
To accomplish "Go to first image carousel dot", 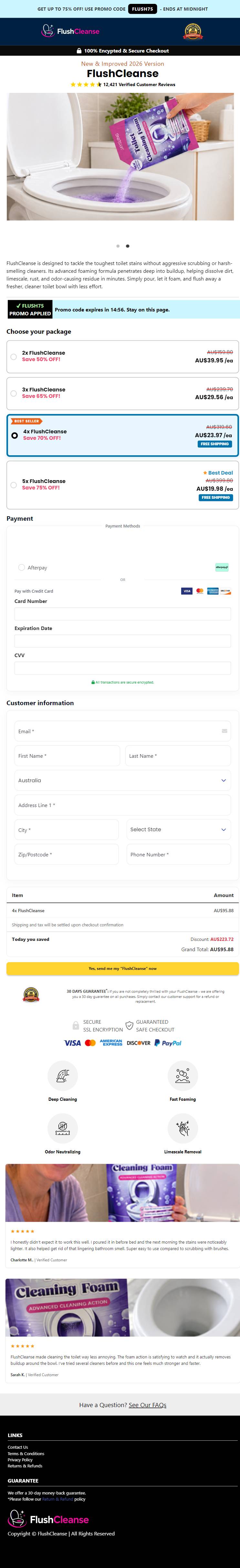I will 118,246.
